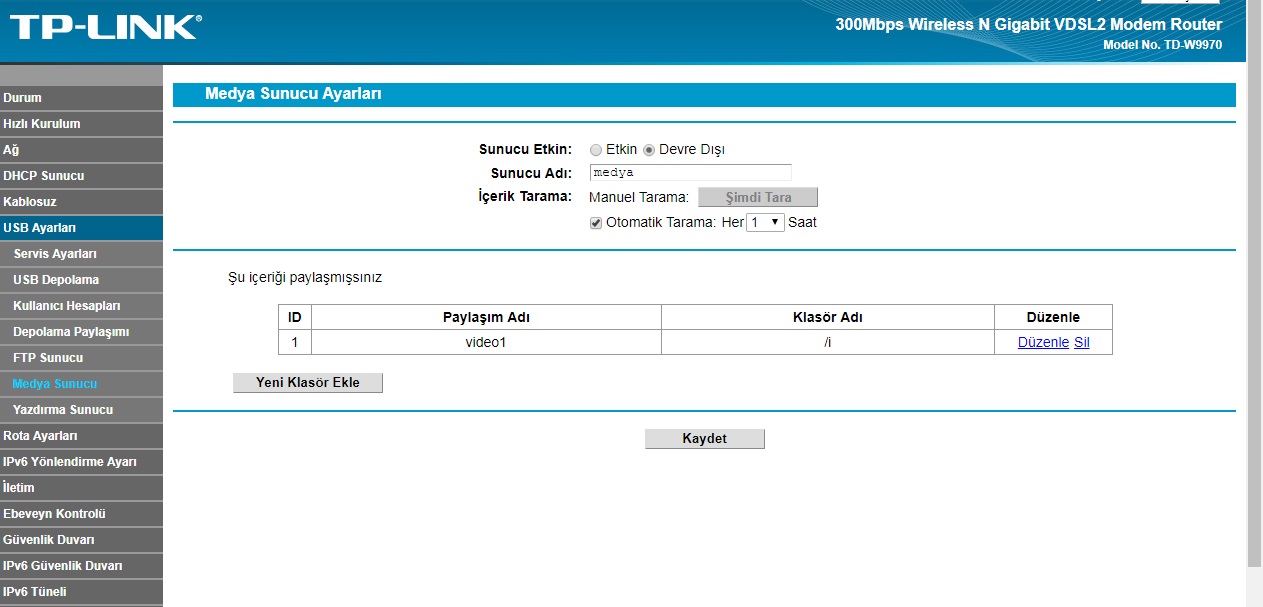The height and width of the screenshot is (607, 1263).
Task: Open the Kullanıcı Hesapları submenu item
Action: (x=81, y=306)
